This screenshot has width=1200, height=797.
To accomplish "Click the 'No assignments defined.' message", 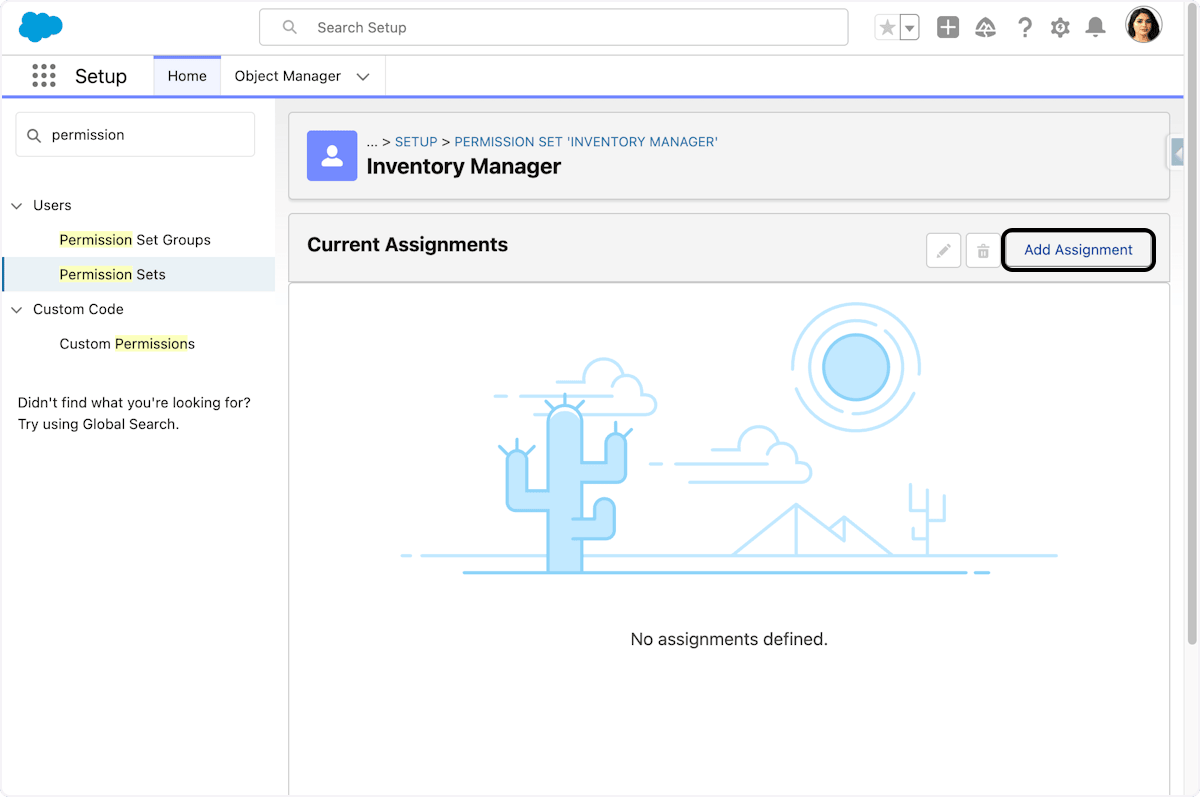I will [729, 639].
